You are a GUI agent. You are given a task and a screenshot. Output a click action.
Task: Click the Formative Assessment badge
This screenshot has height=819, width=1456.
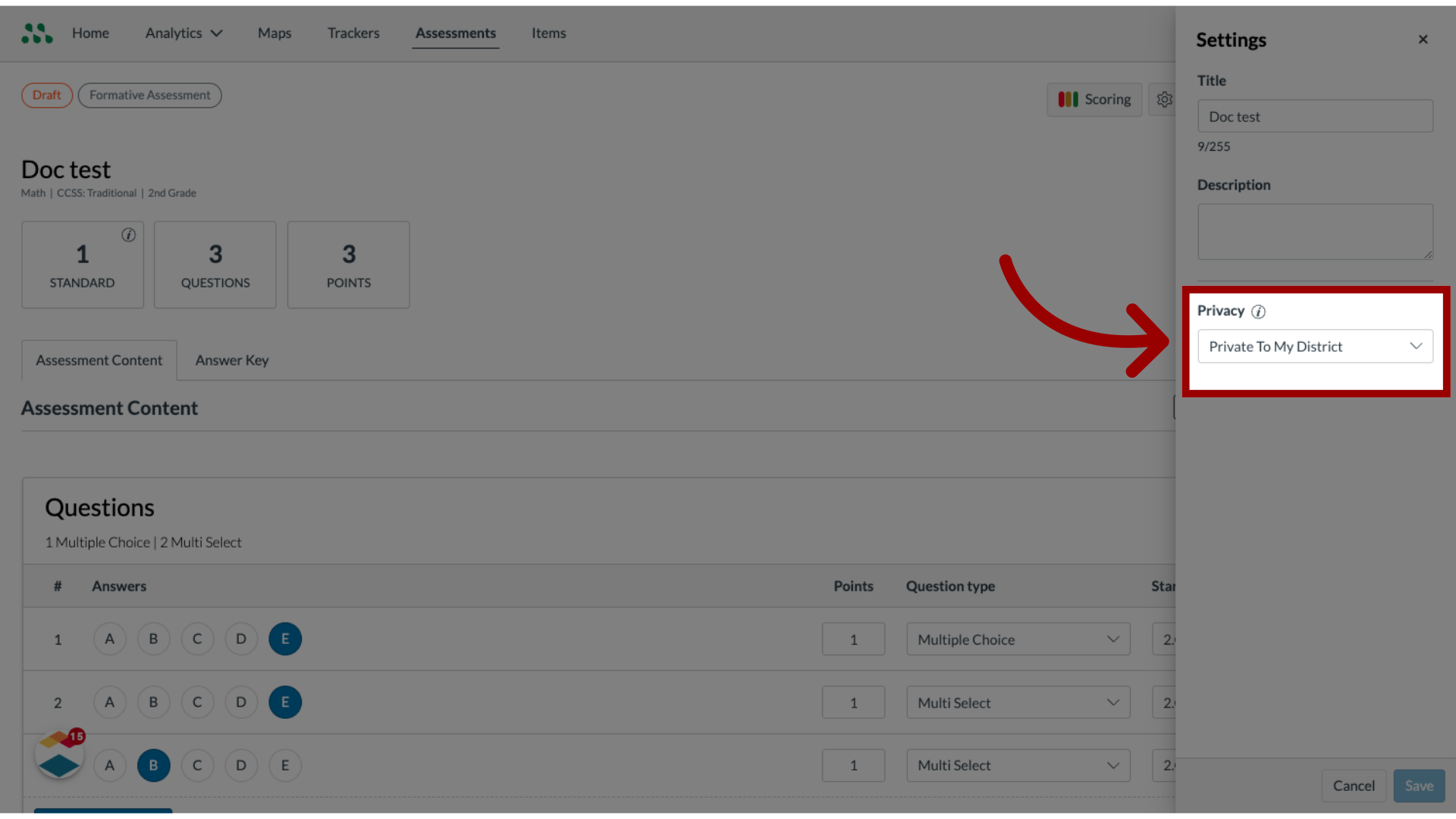click(x=150, y=96)
